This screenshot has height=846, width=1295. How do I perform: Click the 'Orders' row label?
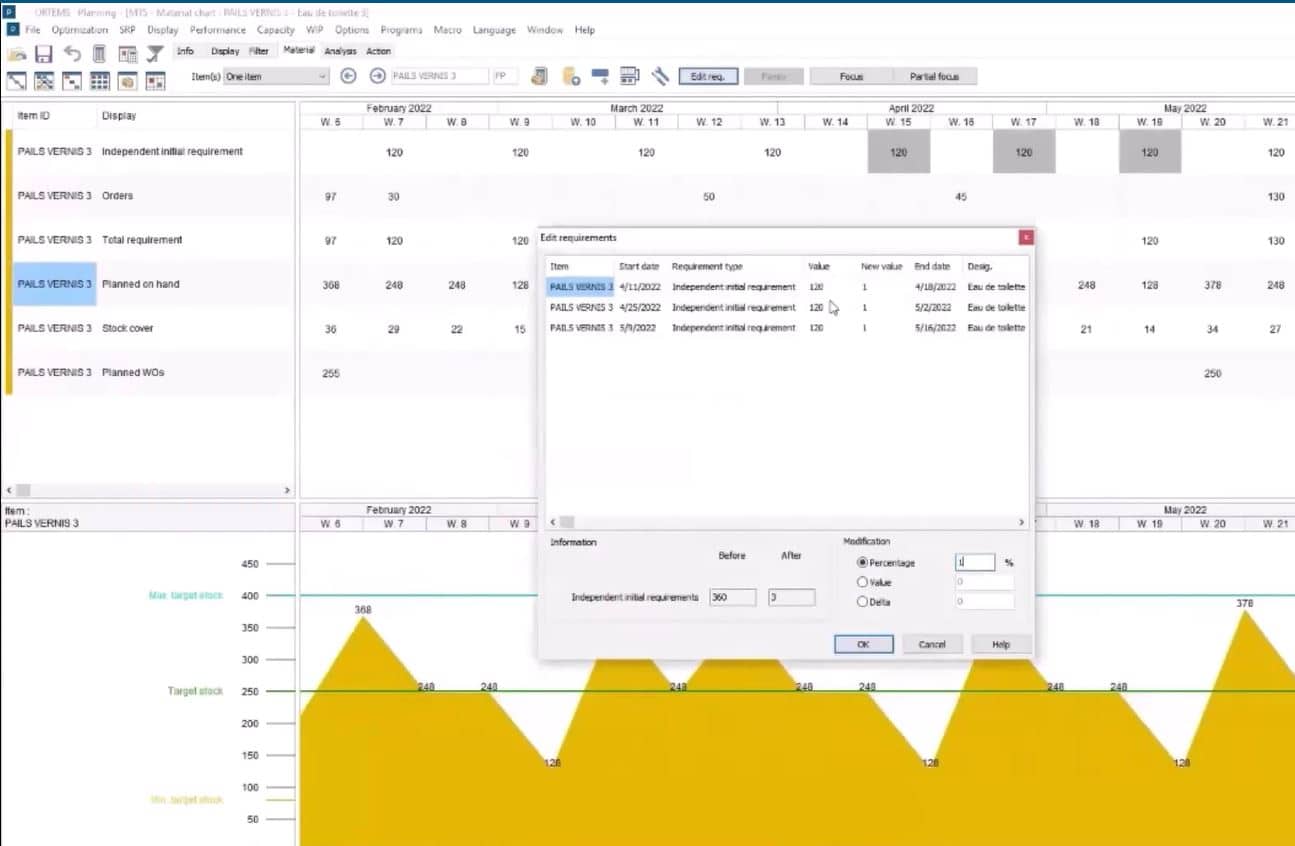(118, 196)
